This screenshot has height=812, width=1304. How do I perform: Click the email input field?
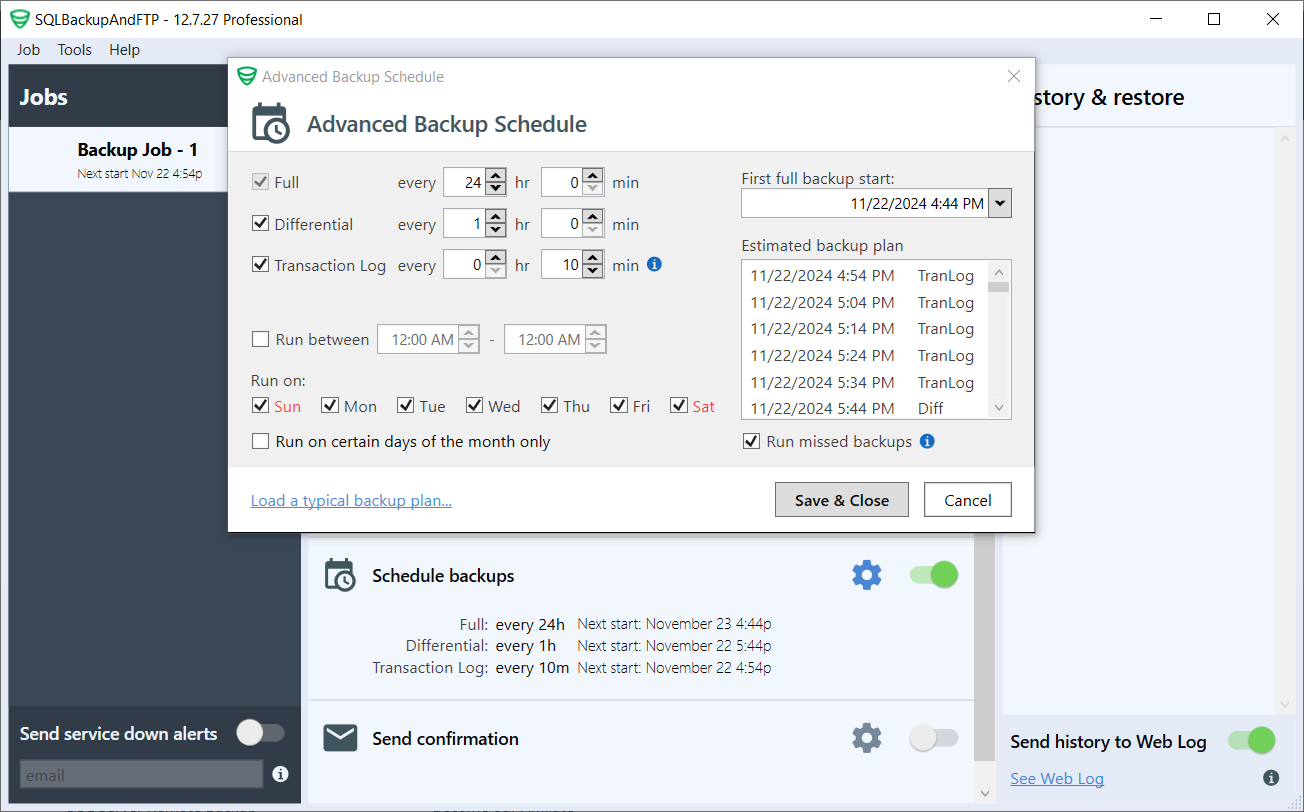(x=140, y=774)
